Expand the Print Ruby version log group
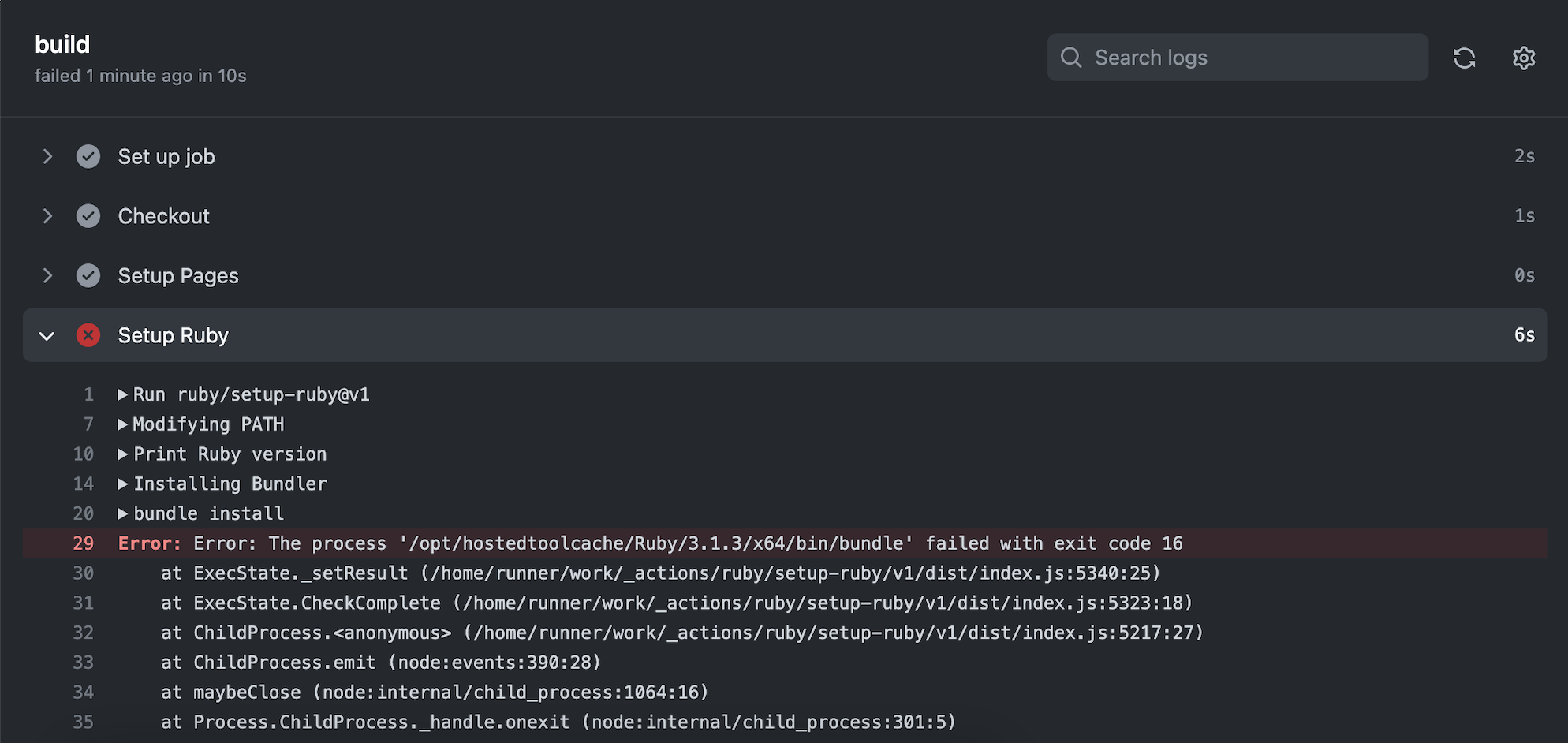The height and width of the screenshot is (743, 1568). click(x=122, y=454)
